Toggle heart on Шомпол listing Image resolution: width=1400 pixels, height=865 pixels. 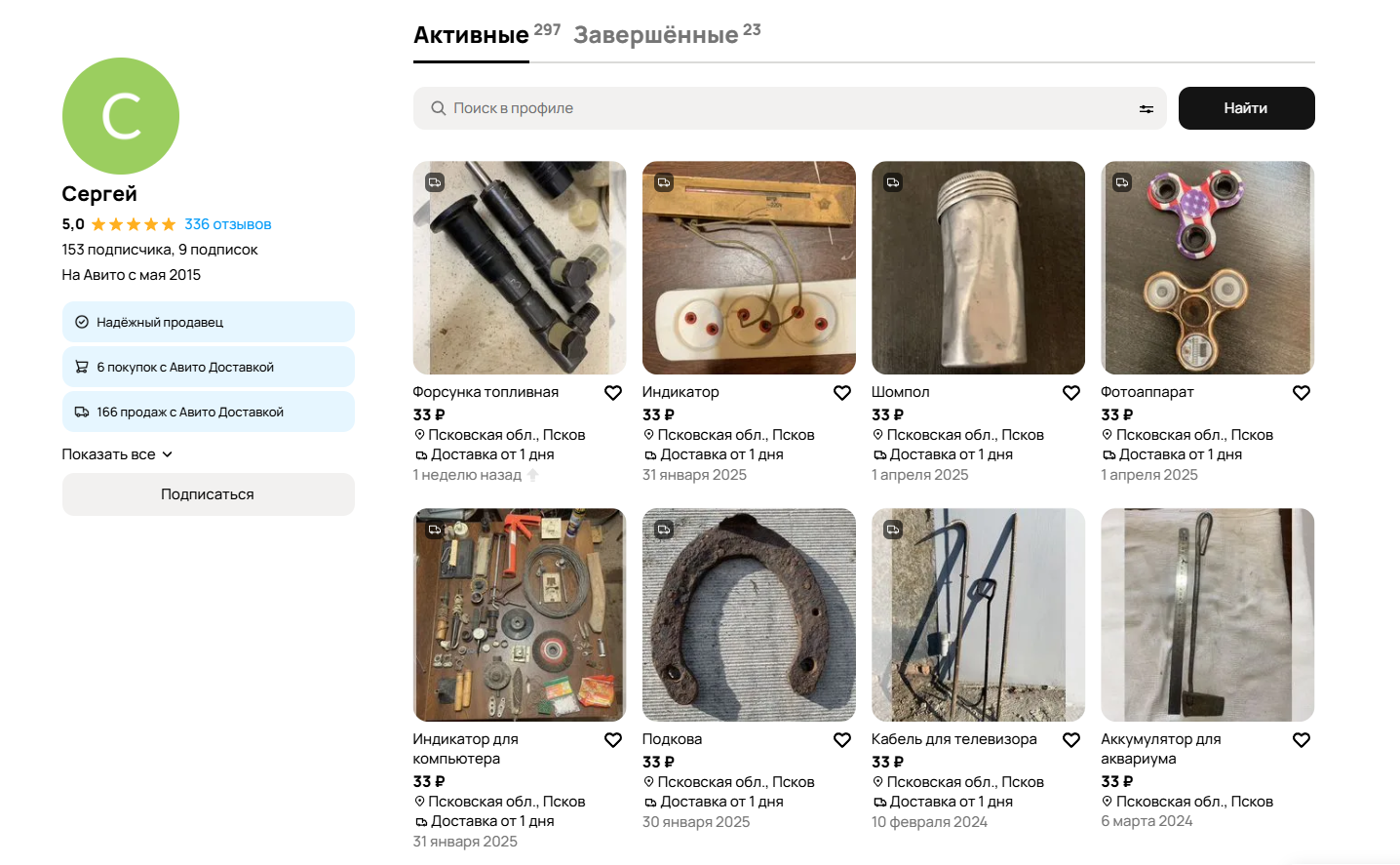coord(1071,393)
